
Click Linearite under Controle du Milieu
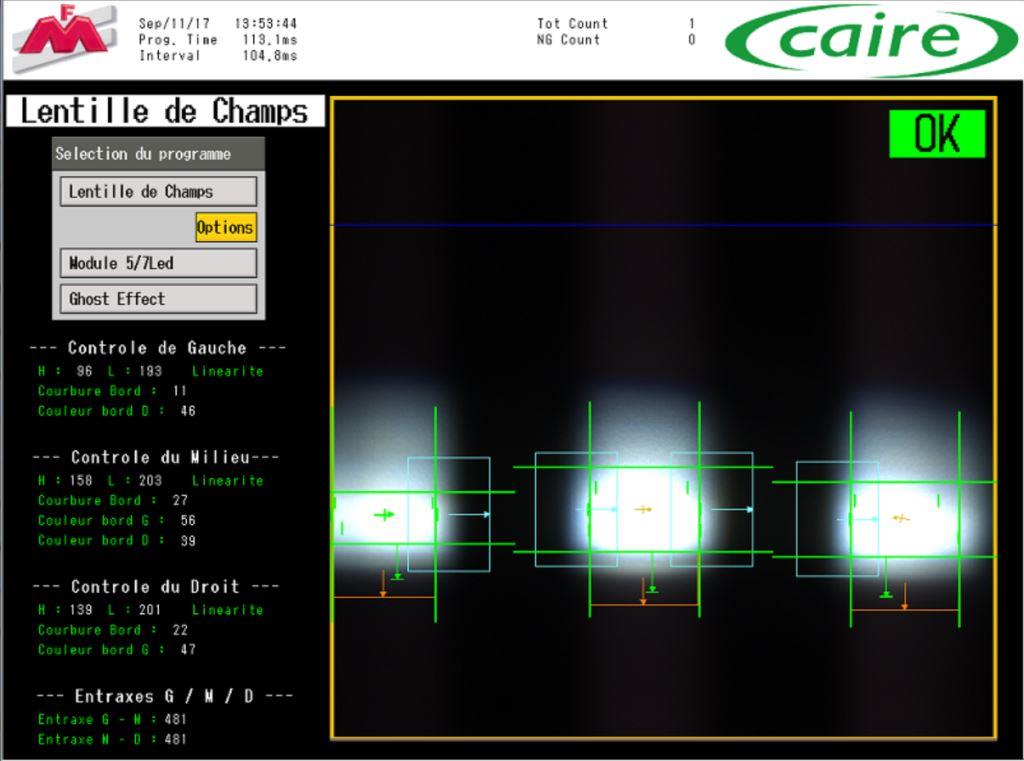(228, 481)
